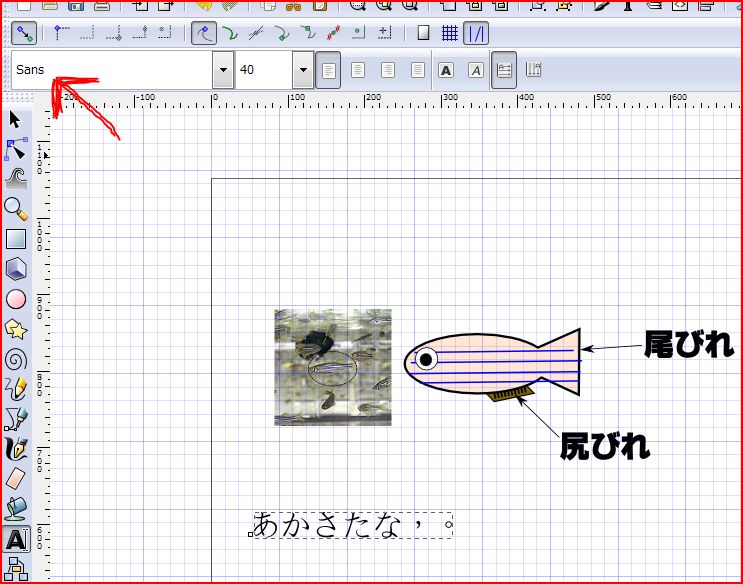Select the Star polygon tool
This screenshot has height=584, width=743.
pyautogui.click(x=16, y=329)
